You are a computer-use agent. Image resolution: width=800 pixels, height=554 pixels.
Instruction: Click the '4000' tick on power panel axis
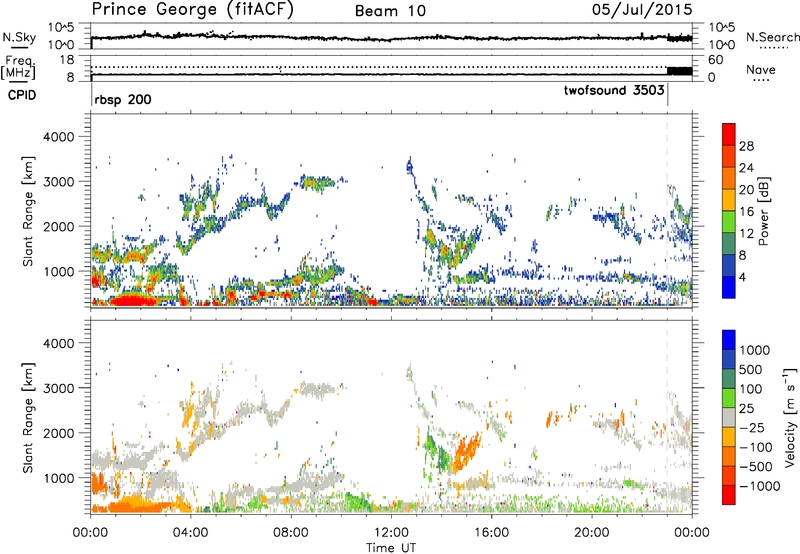pos(59,137)
